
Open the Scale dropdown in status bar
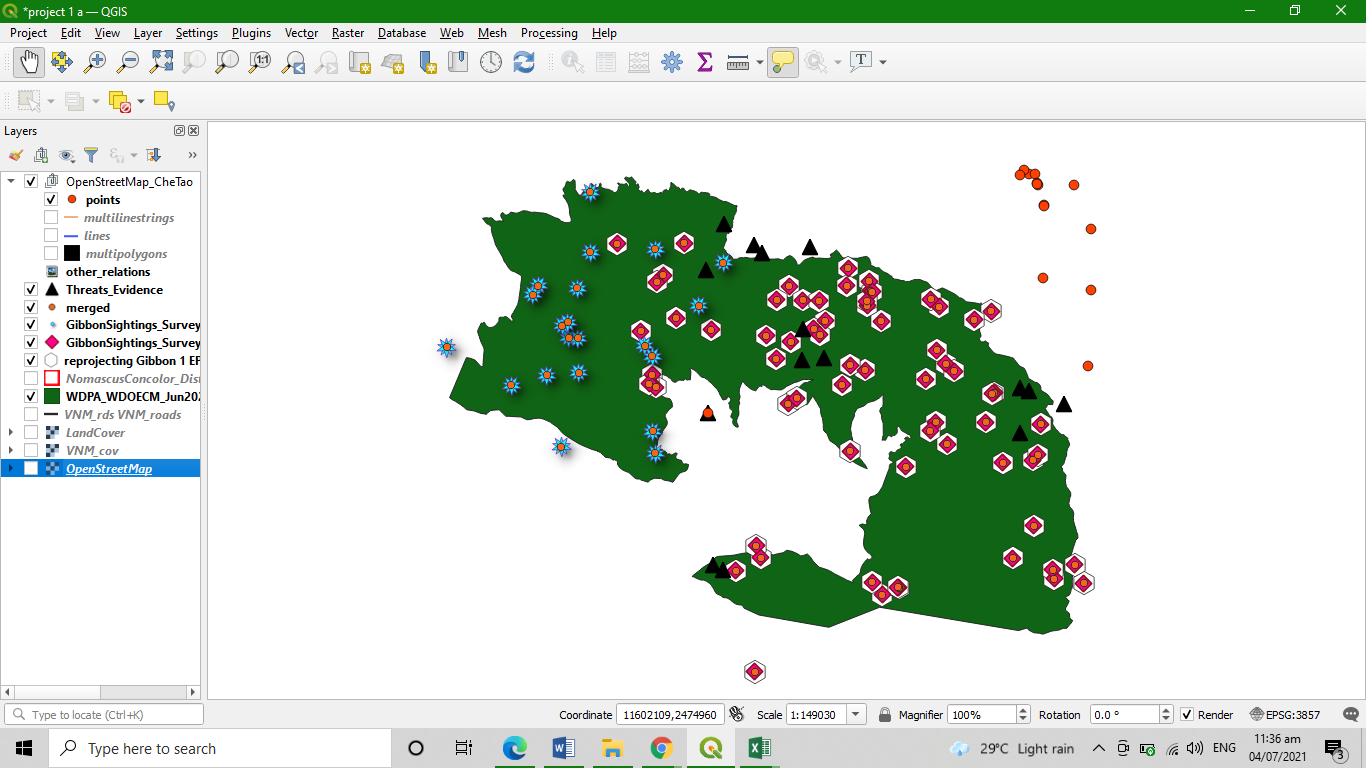click(856, 715)
